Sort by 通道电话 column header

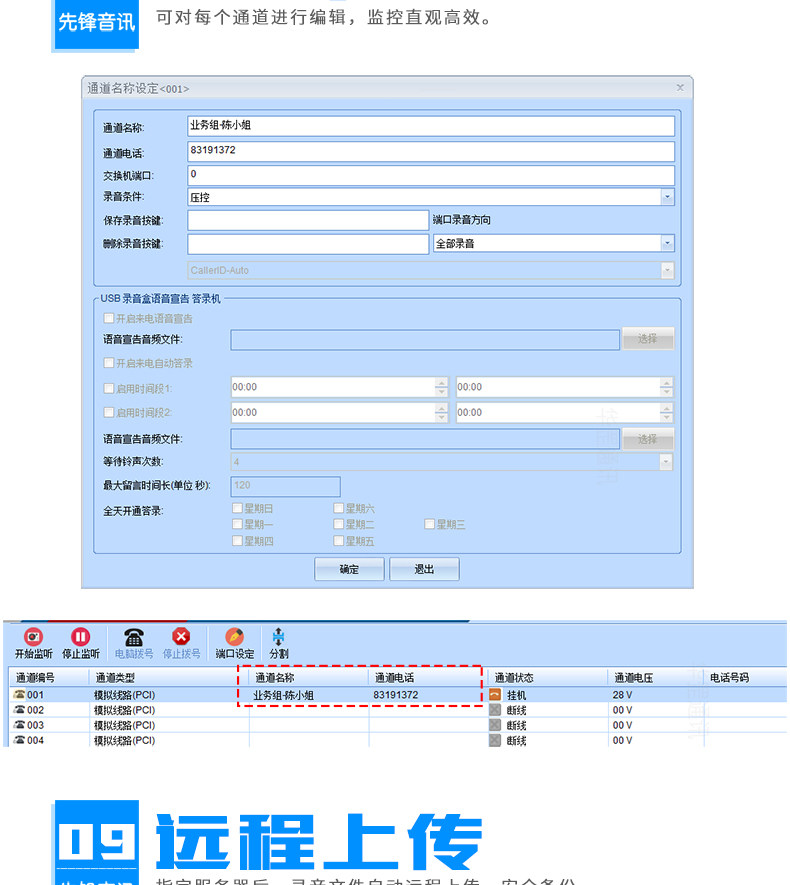(x=394, y=677)
